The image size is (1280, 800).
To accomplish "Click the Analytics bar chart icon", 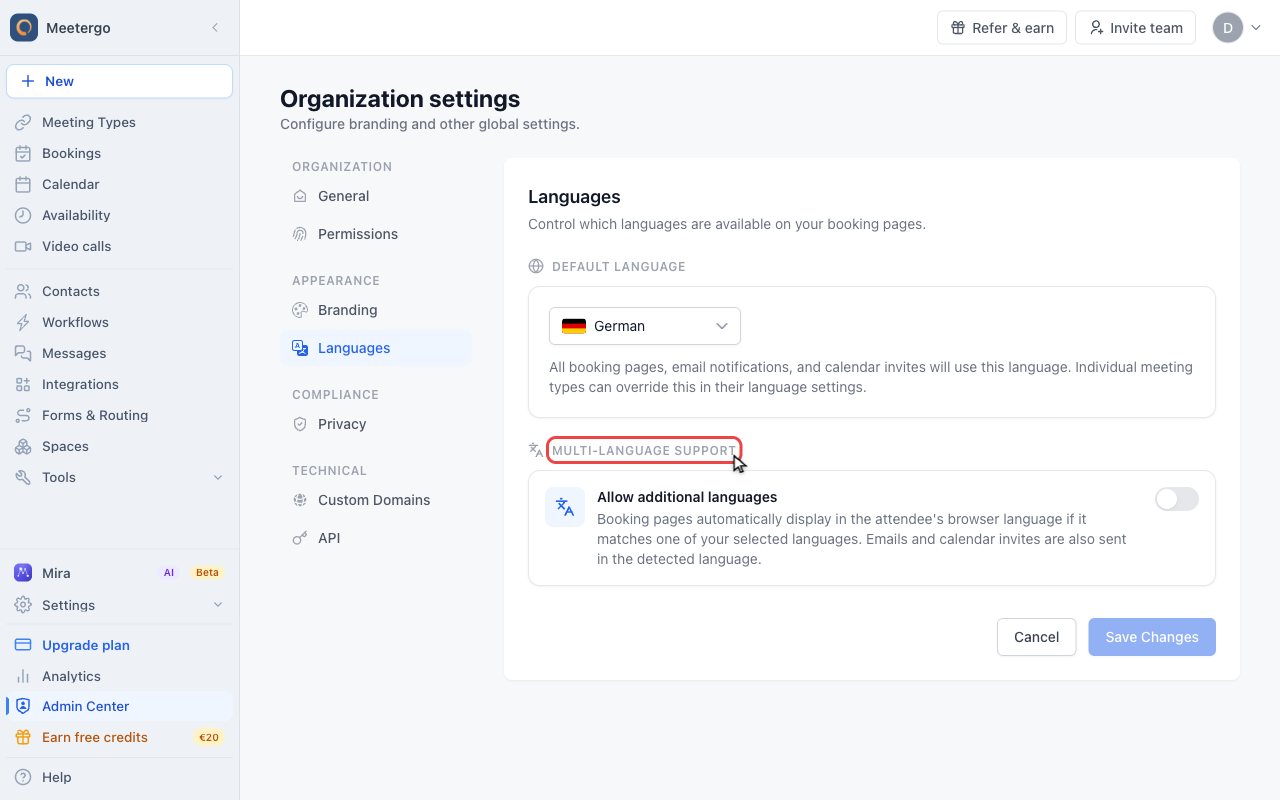I will [x=23, y=676].
